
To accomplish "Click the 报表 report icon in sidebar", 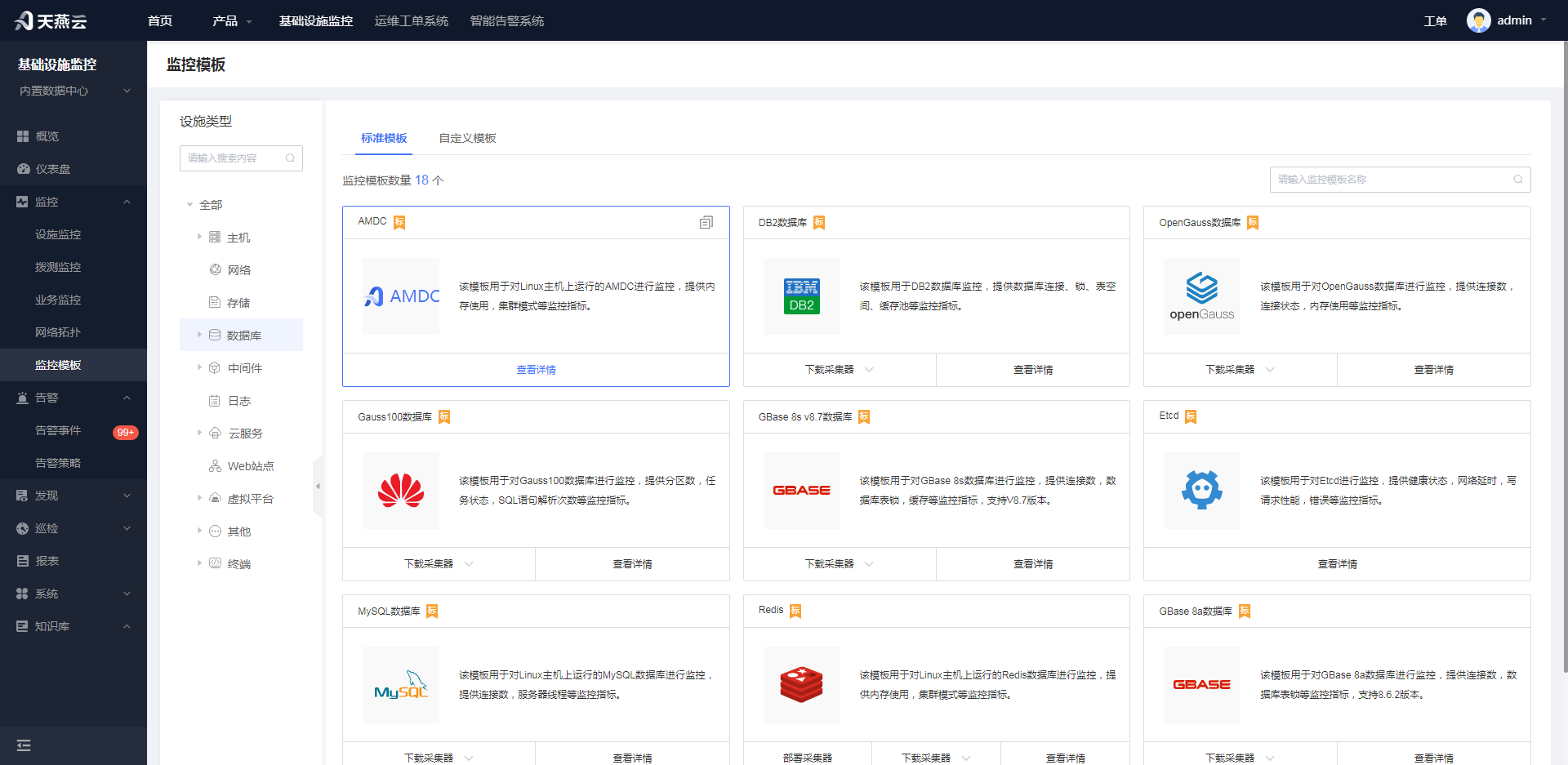I will (23, 561).
